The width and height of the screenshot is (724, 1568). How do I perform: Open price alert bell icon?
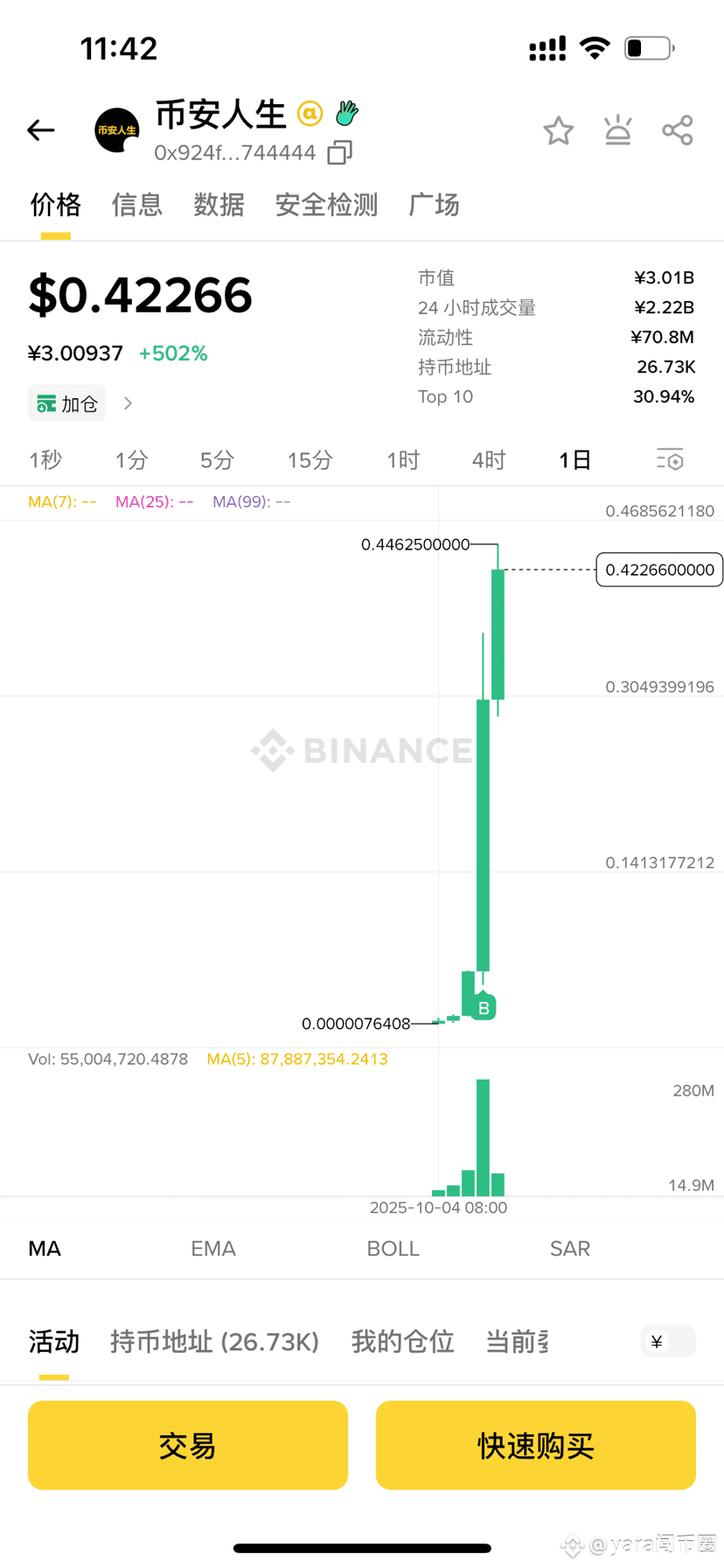[x=618, y=130]
